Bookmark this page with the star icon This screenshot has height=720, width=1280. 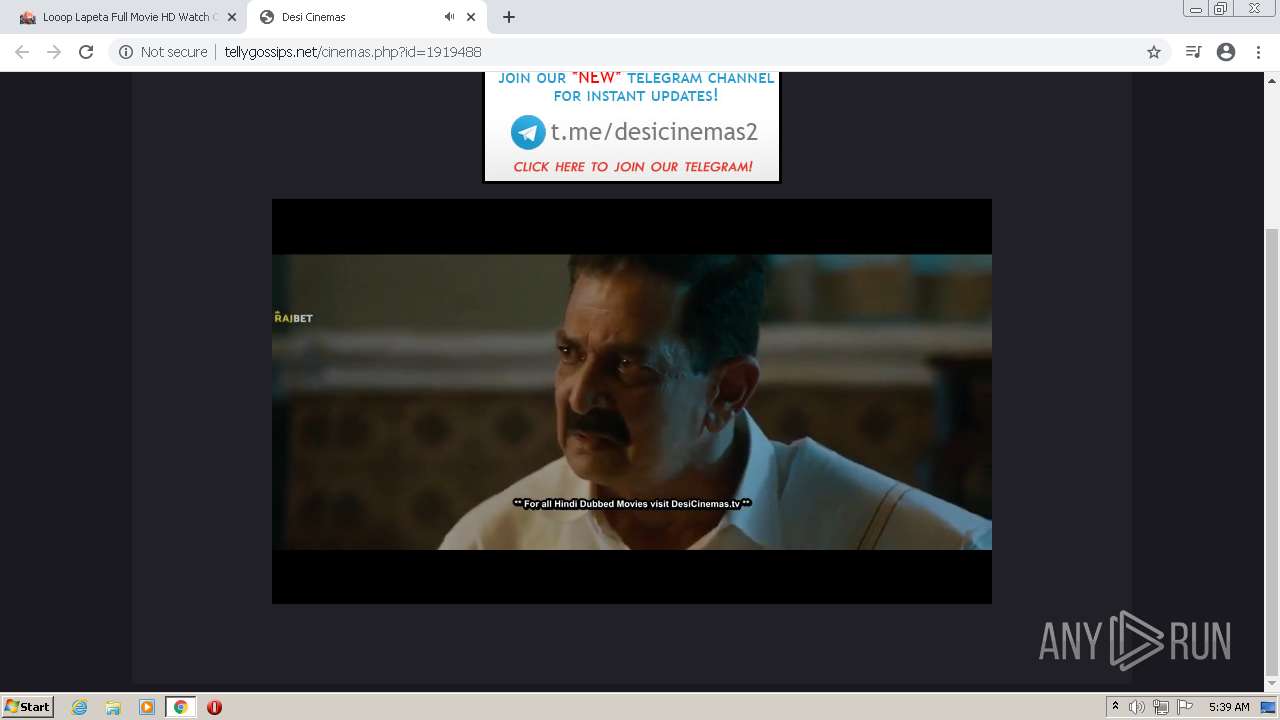(1154, 52)
